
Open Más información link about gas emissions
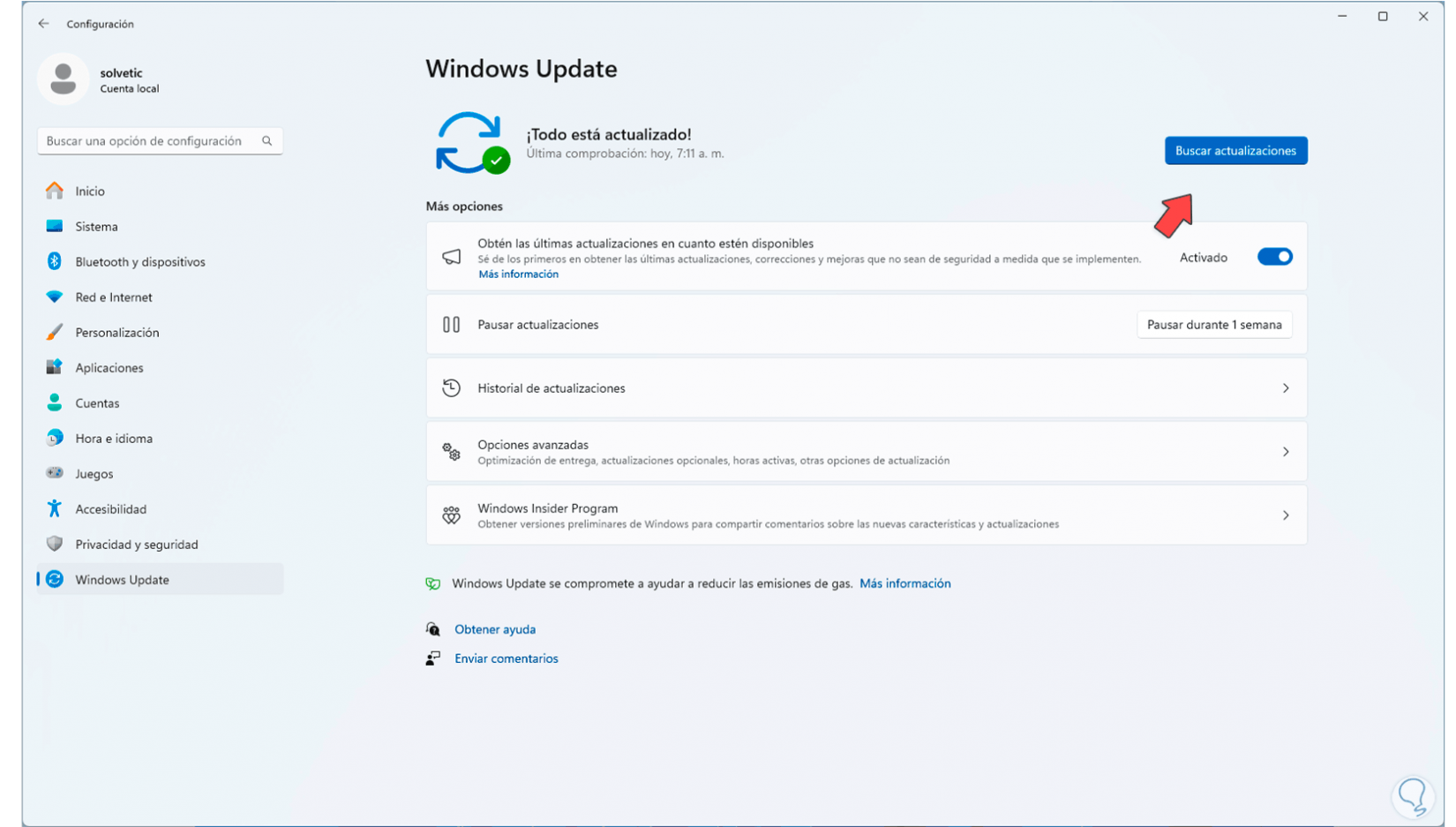point(904,583)
